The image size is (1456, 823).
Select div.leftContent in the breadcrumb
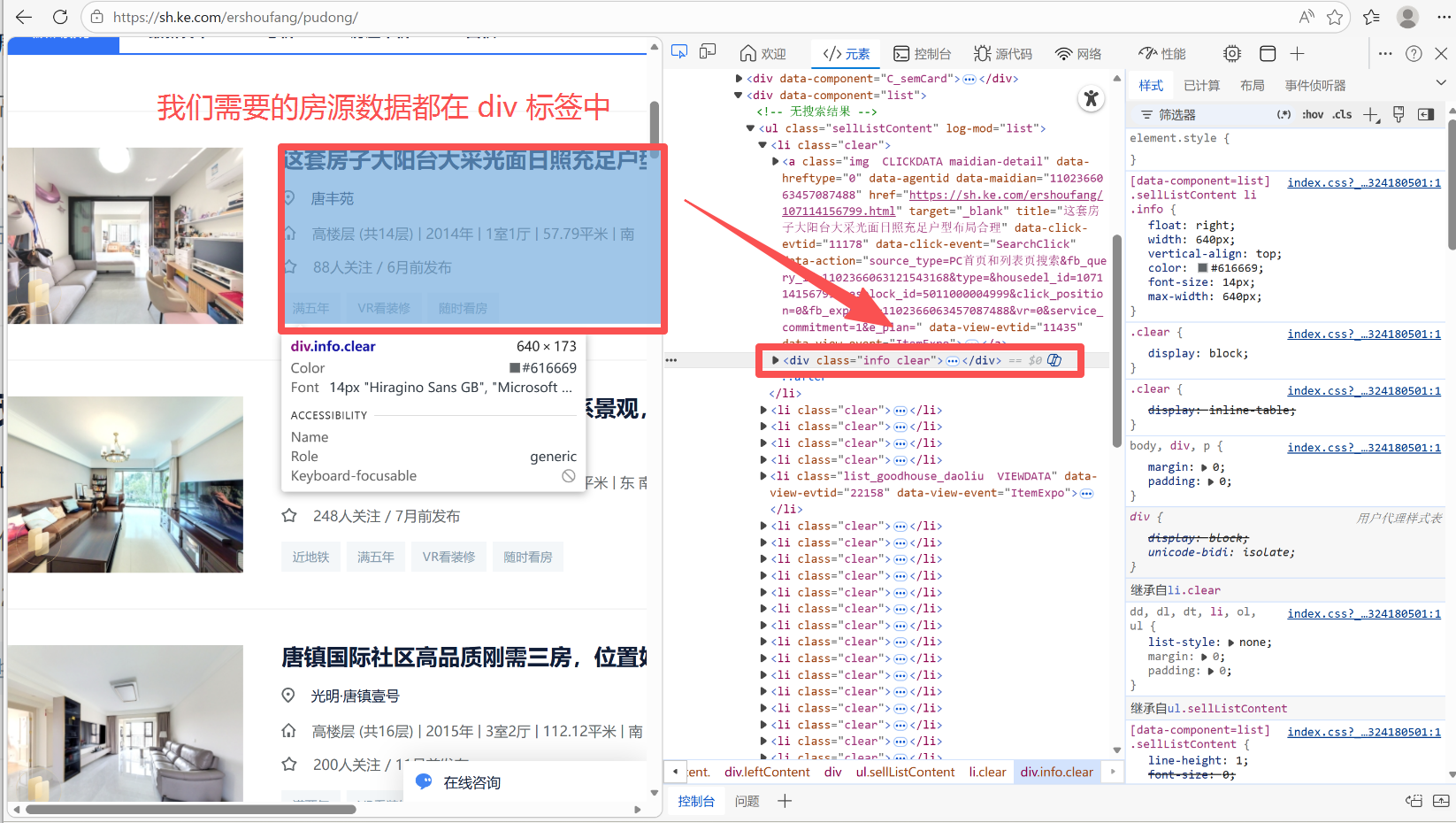767,772
